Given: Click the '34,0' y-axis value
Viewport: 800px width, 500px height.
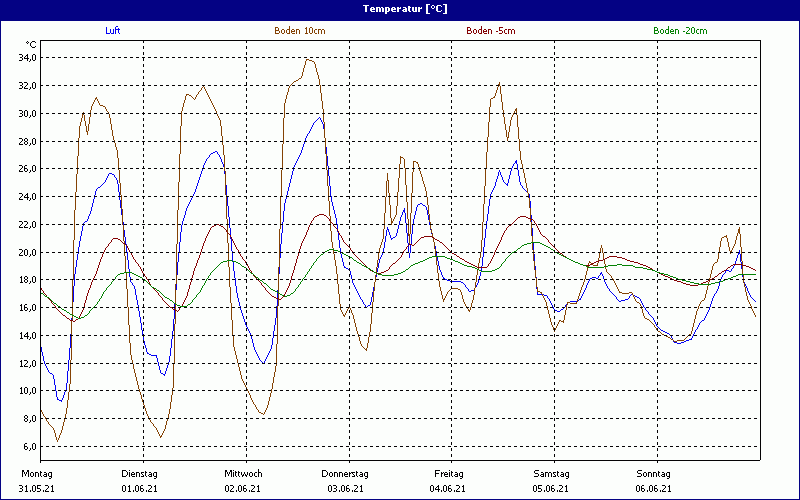Looking at the screenshot, I should 26,58.
